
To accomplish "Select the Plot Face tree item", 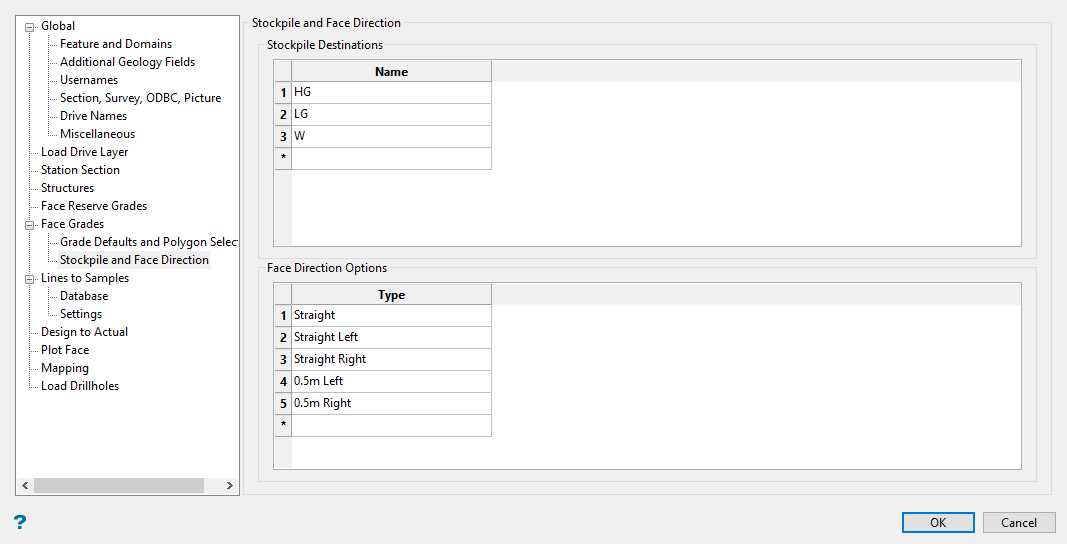I will click(65, 350).
